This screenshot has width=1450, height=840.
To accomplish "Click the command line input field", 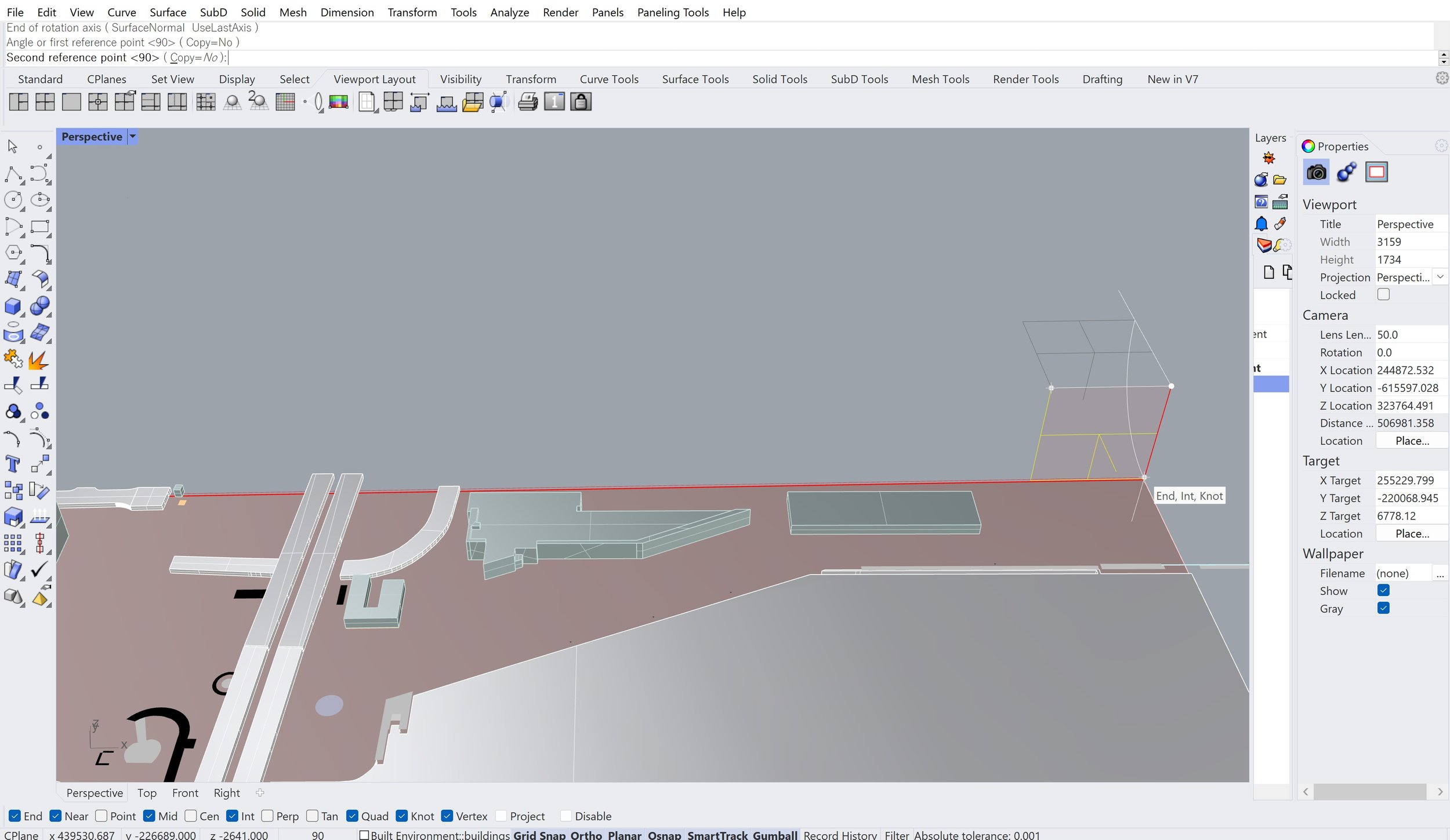I will point(719,58).
